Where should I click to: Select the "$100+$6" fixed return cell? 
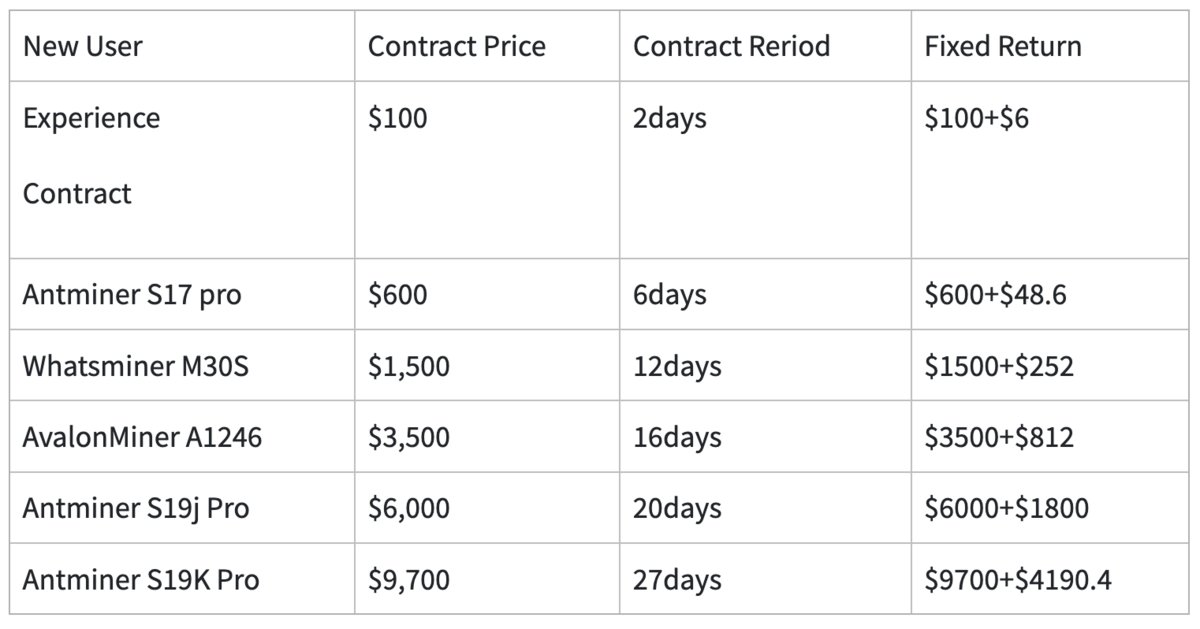(x=977, y=118)
